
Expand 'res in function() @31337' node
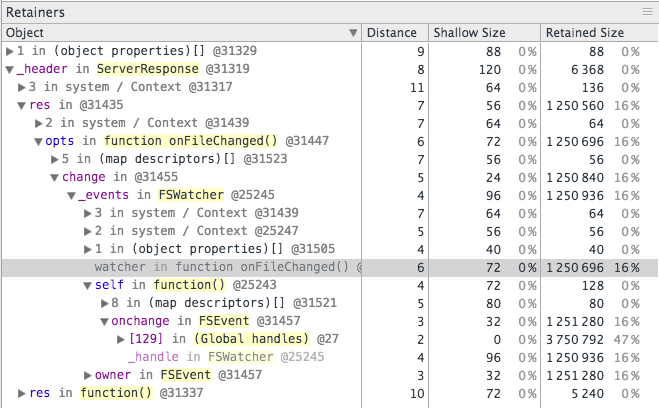(22, 394)
